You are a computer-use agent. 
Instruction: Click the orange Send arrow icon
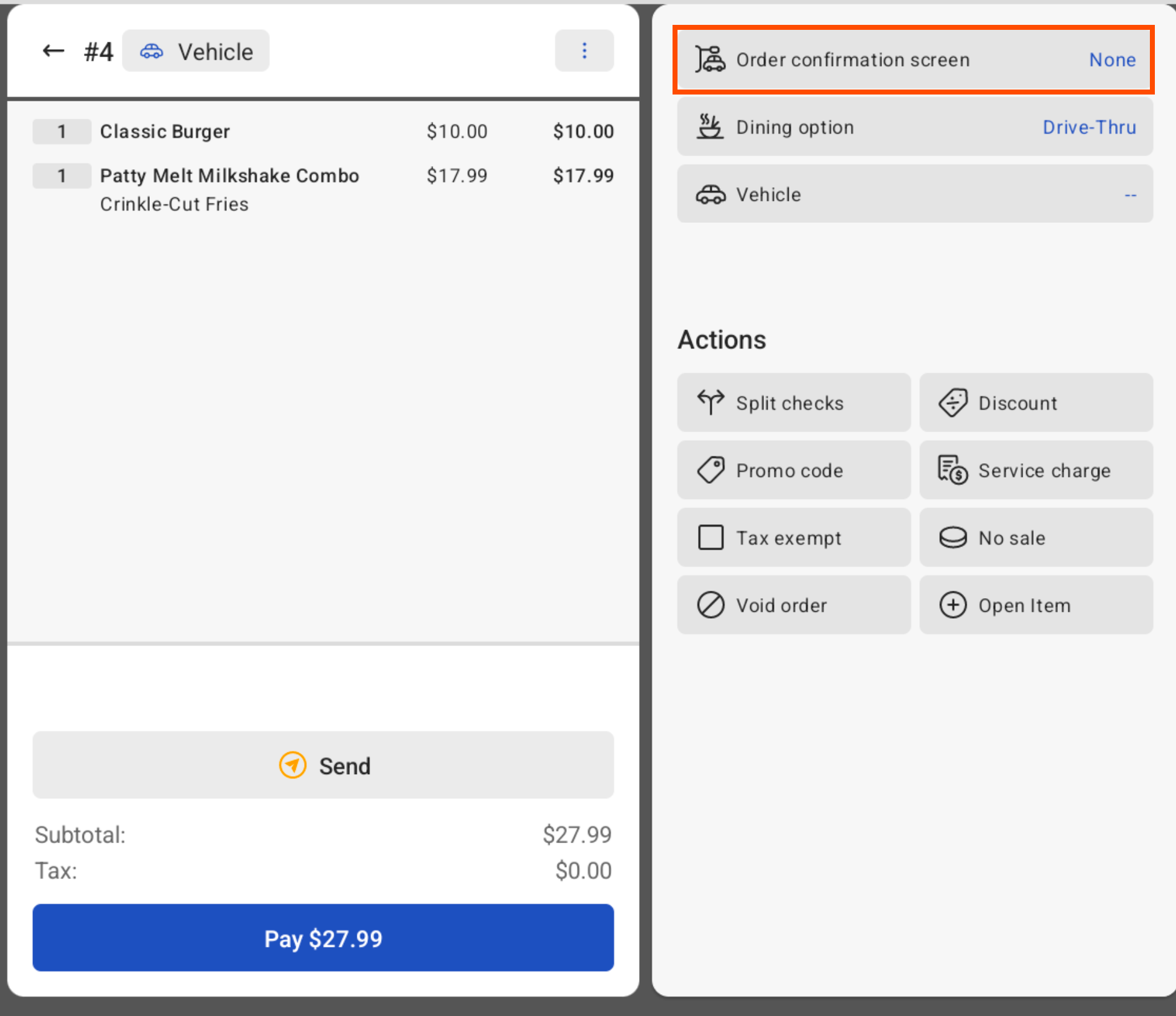[x=292, y=765]
